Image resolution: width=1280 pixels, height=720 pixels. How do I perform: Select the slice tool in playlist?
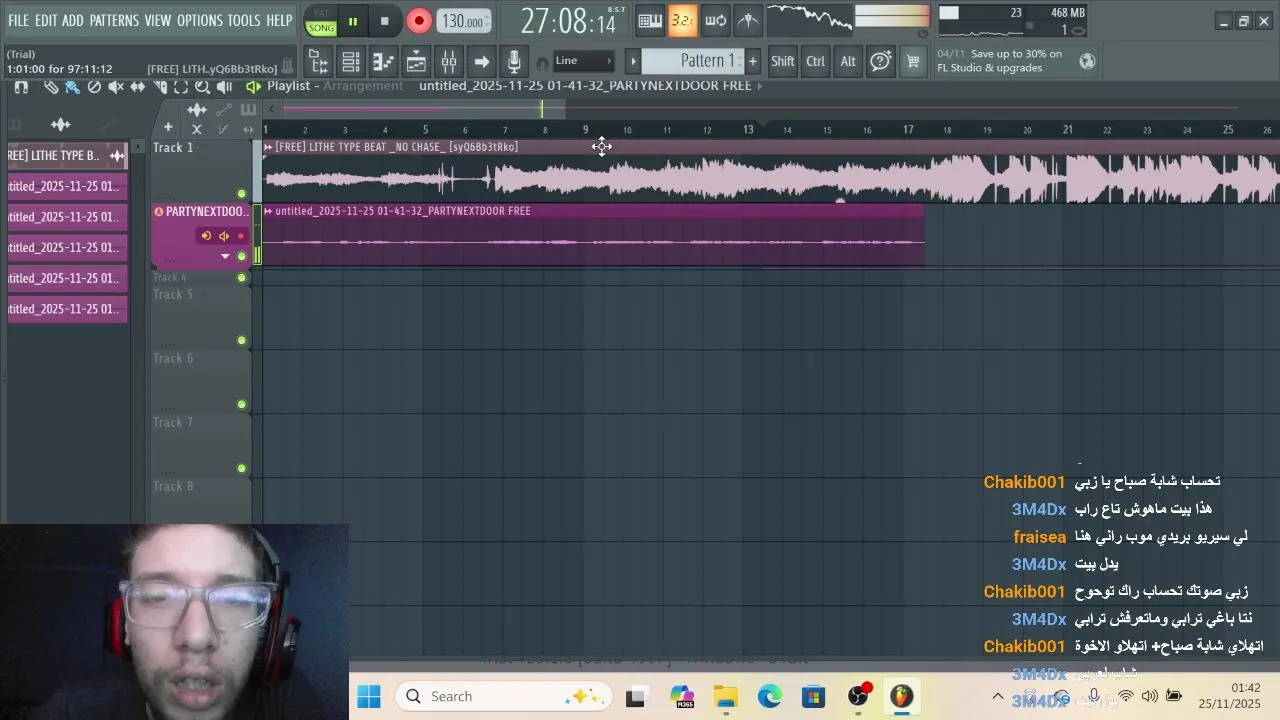click(x=159, y=87)
